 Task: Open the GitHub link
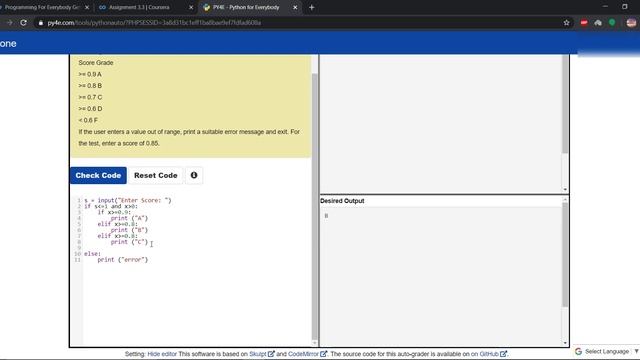coord(493,354)
